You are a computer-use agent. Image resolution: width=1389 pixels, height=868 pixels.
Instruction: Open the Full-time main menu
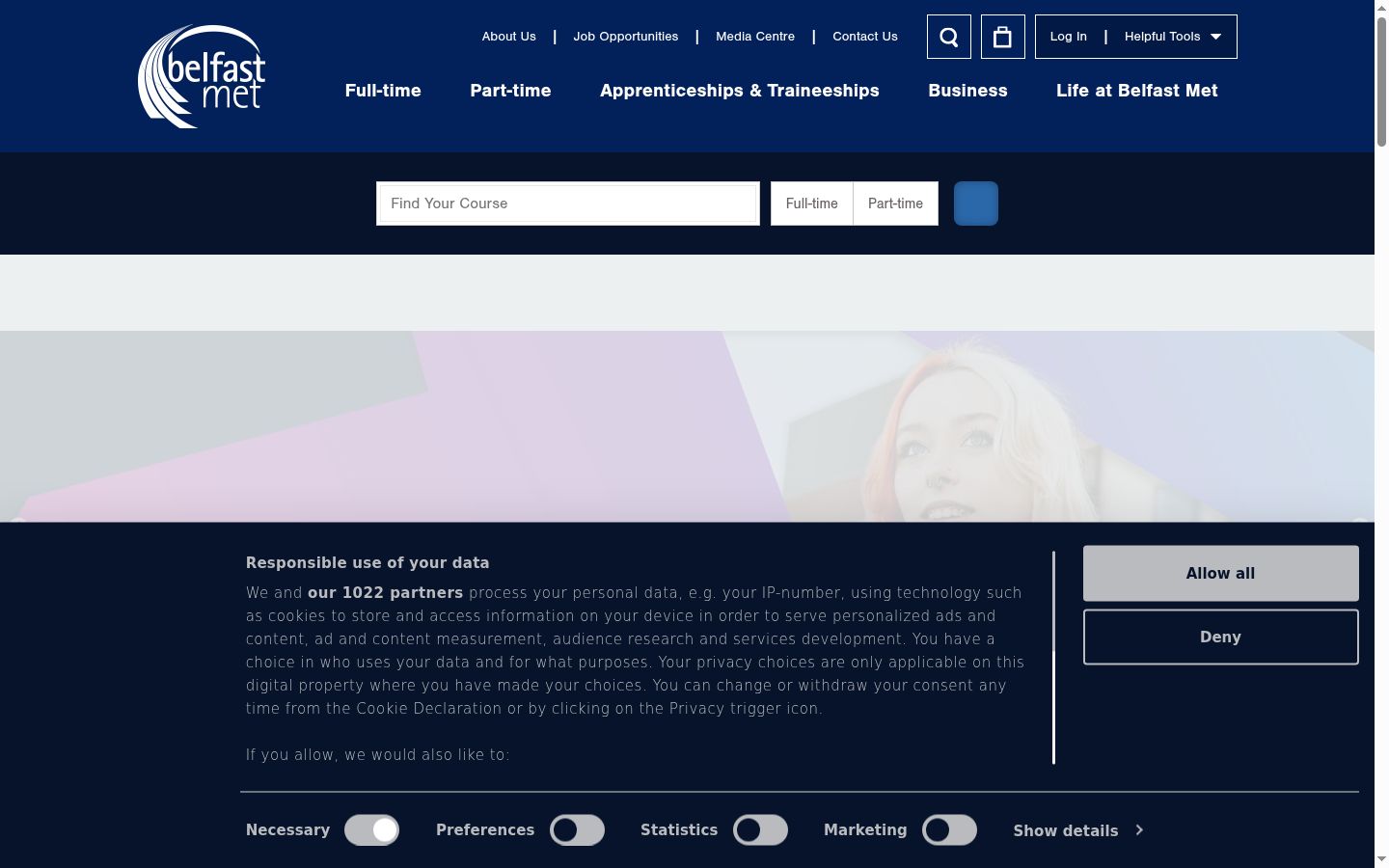383,91
